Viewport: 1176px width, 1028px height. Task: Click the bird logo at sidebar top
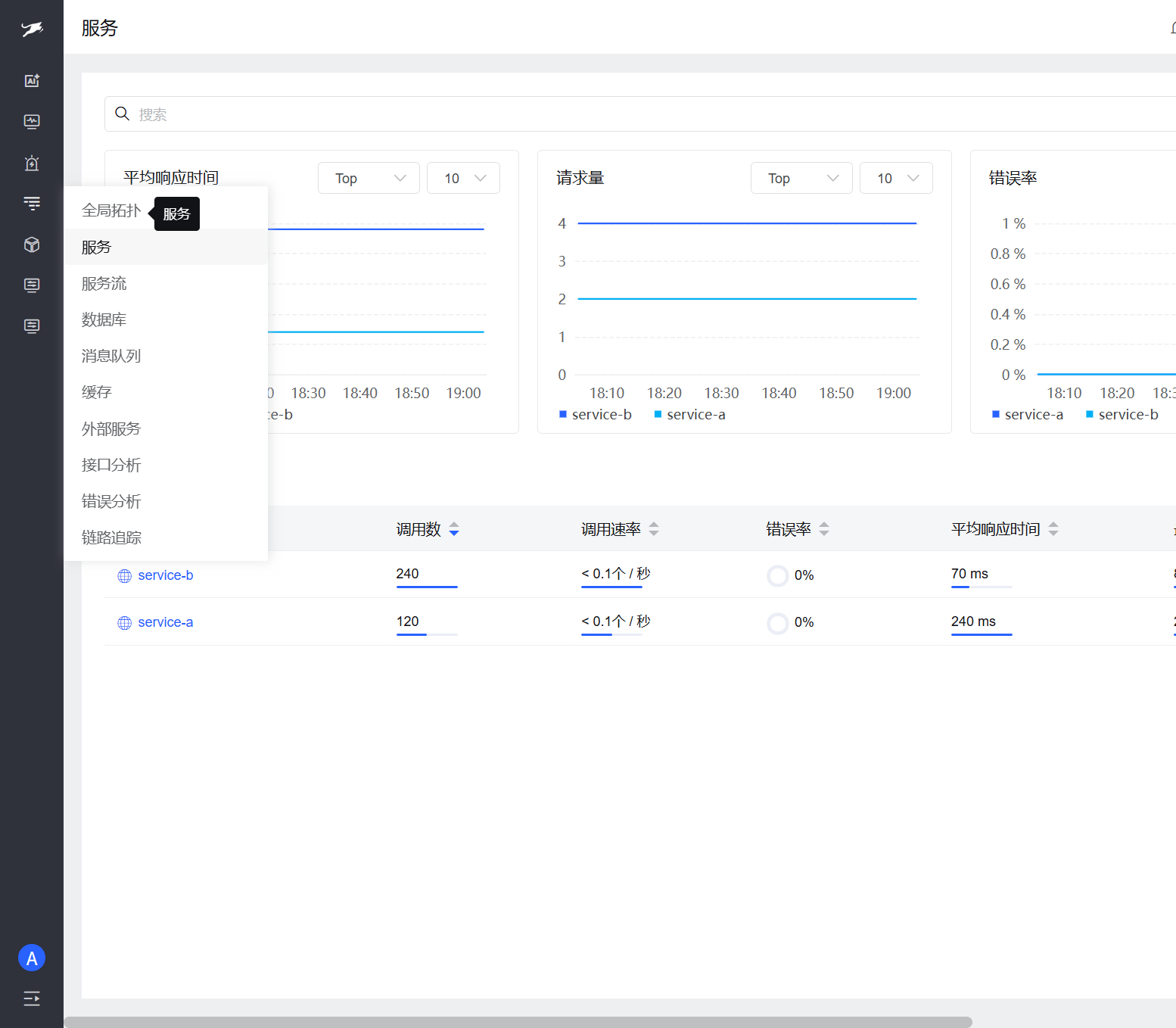click(32, 30)
